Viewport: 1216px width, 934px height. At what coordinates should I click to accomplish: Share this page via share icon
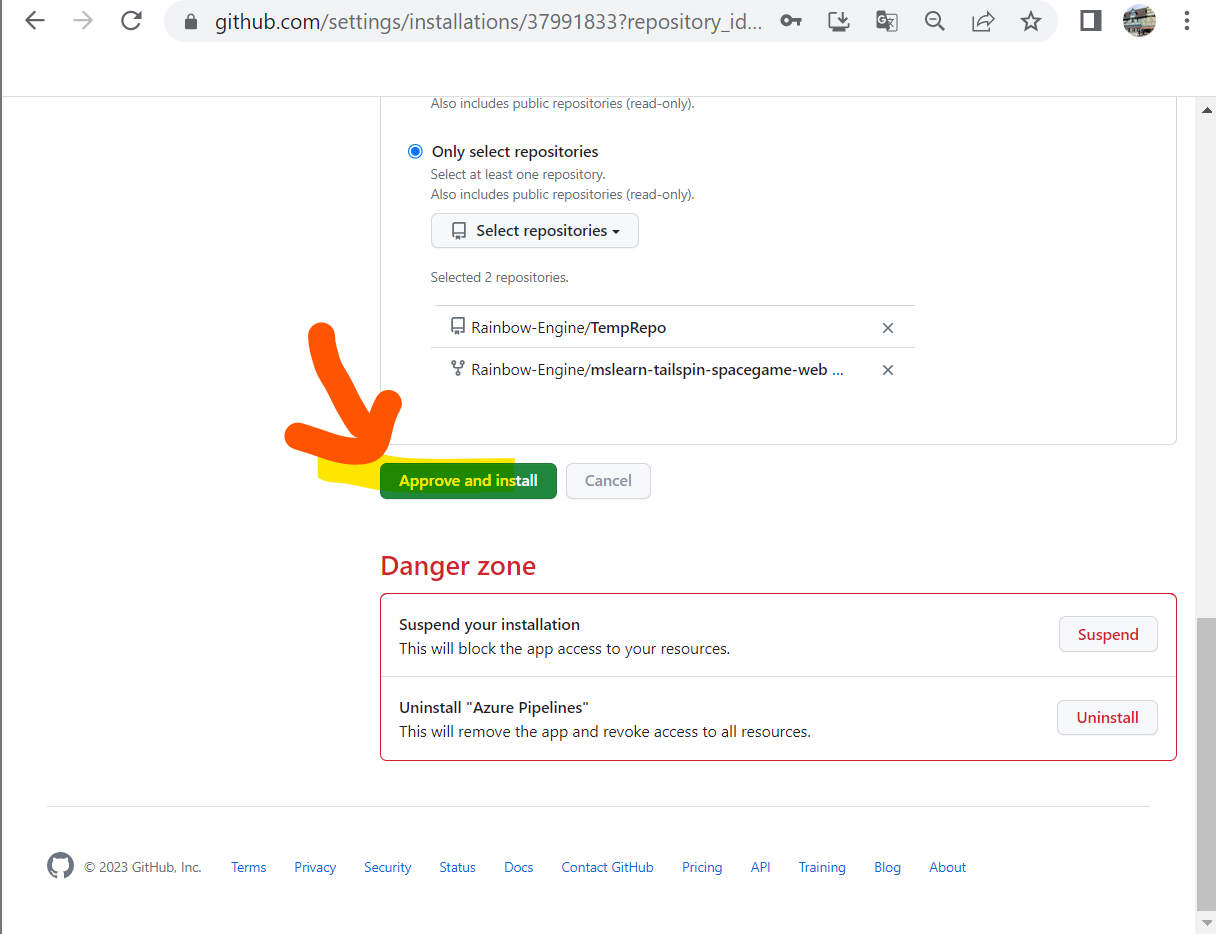(983, 21)
